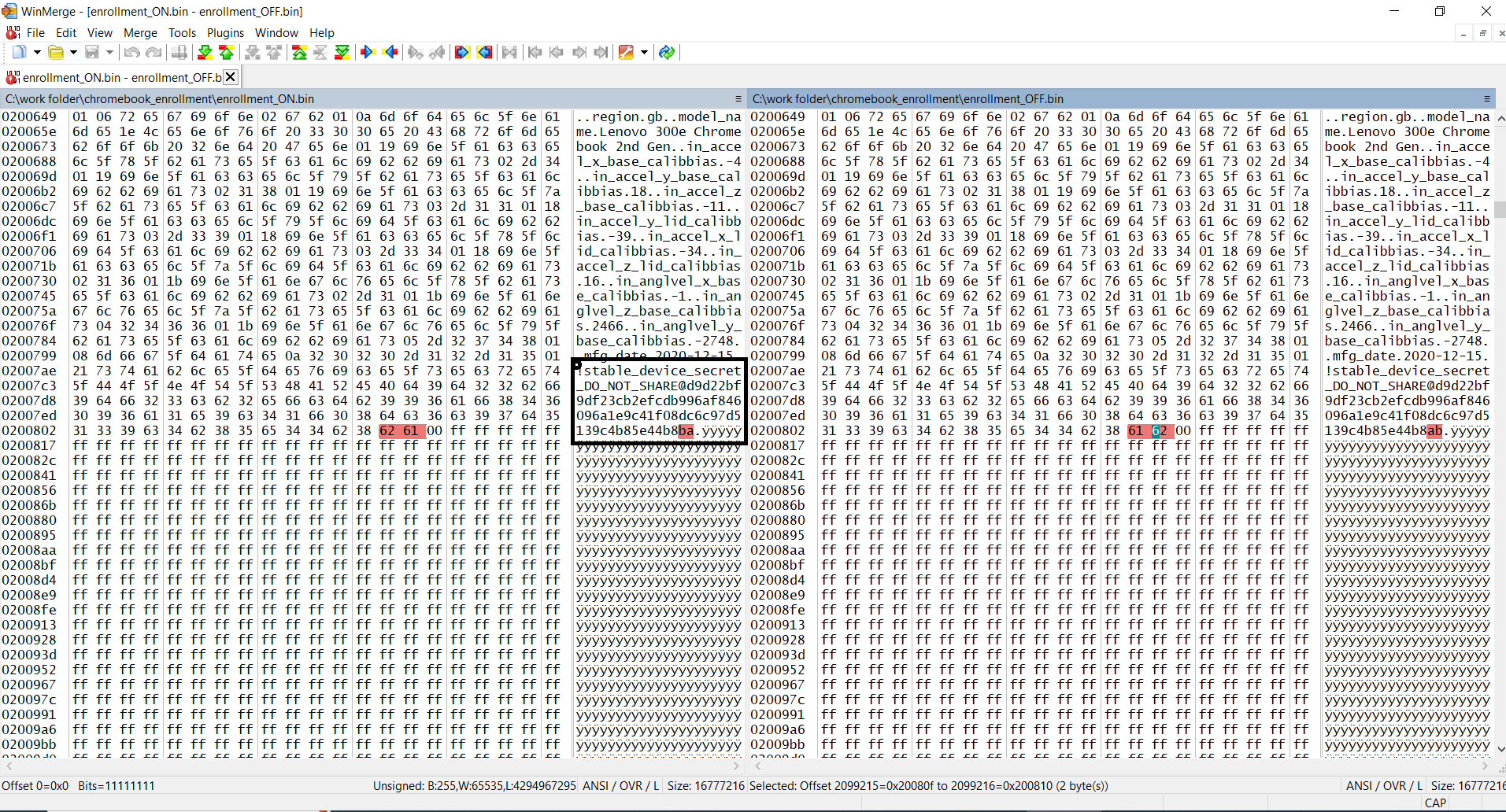Open the Help menu
This screenshot has width=1506, height=812.
point(322,33)
